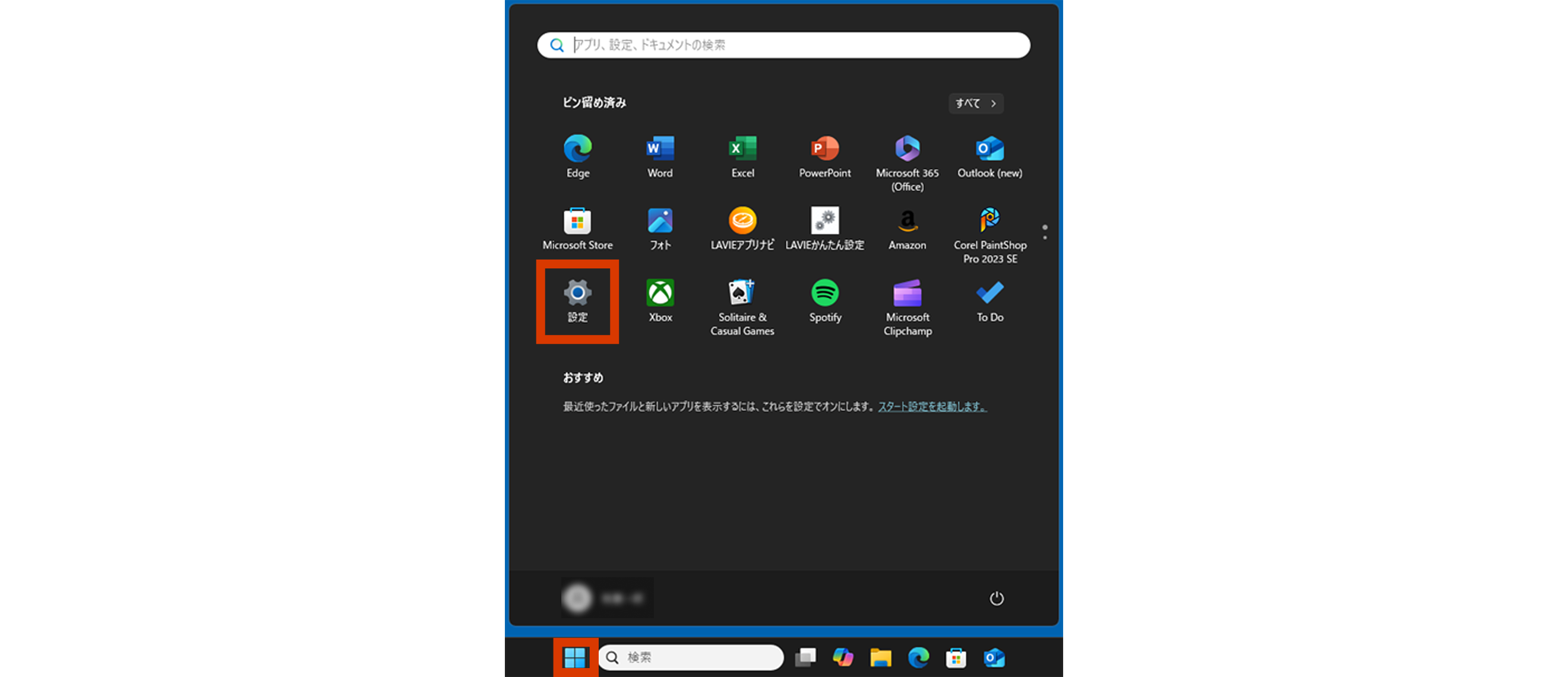Open Microsoft 365 (Office) app
1568x677 pixels.
(x=907, y=163)
